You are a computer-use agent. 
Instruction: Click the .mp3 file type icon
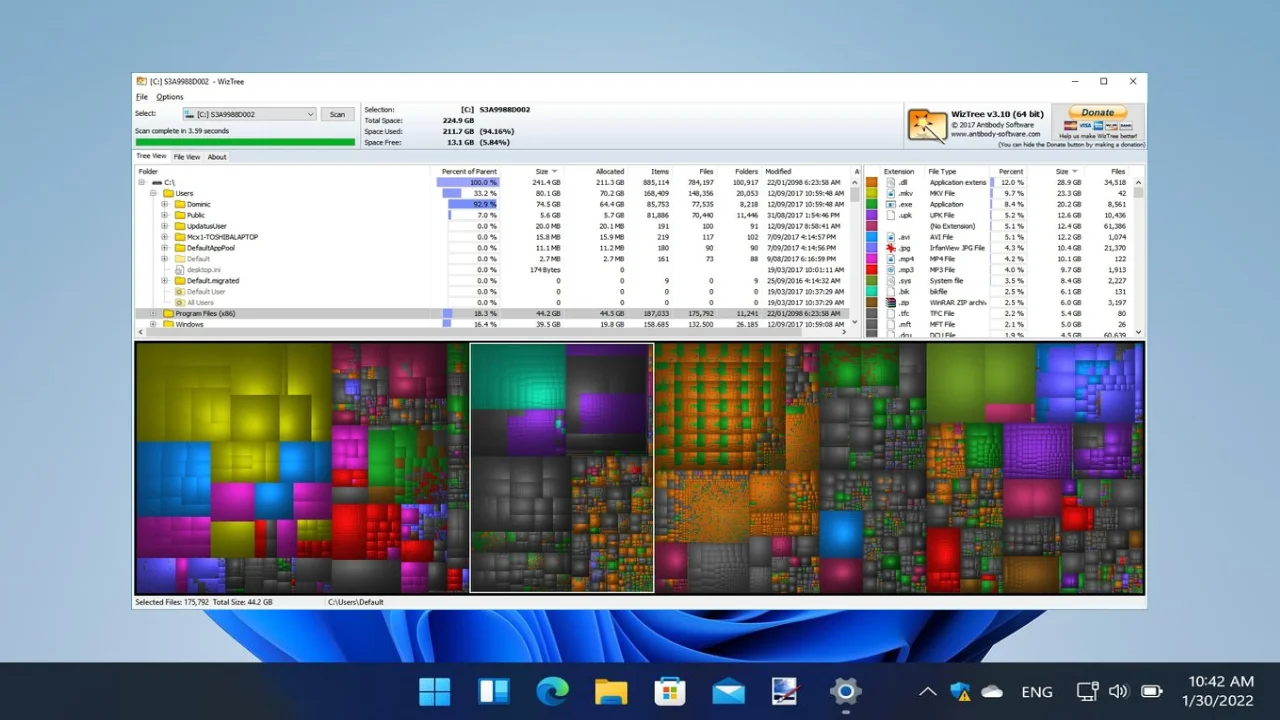click(890, 270)
